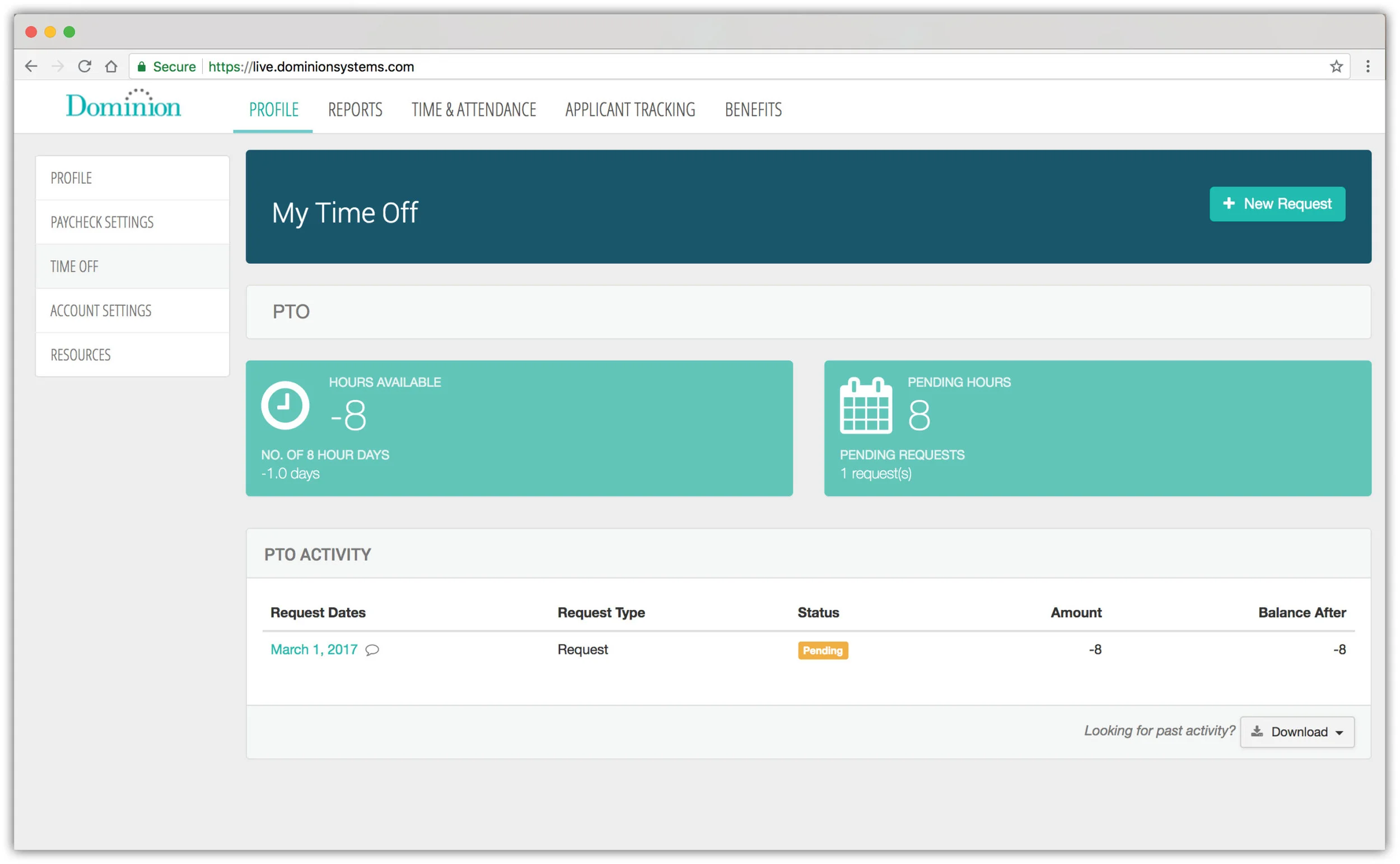Open the APPLICANT TRACKING tab
The image size is (1400, 864).
click(631, 109)
